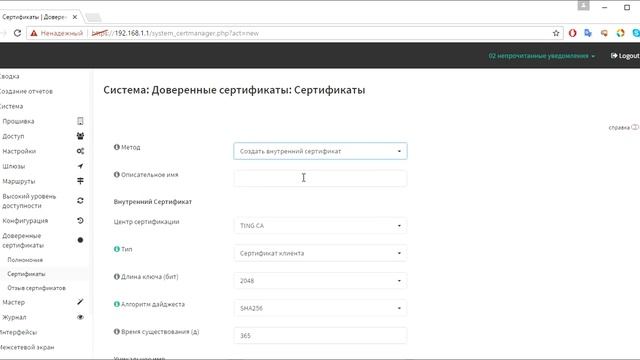This screenshot has height=360, width=640.
Task: Click the info icon next to Описательное имя
Action: click(x=117, y=174)
